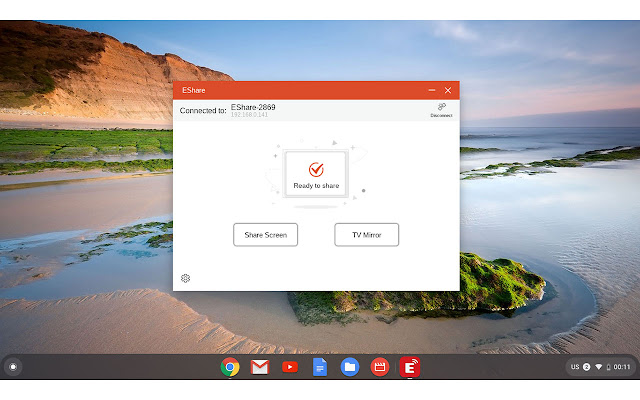Click the battery status icon
Screen dimensions: 640x400
(x=608, y=367)
